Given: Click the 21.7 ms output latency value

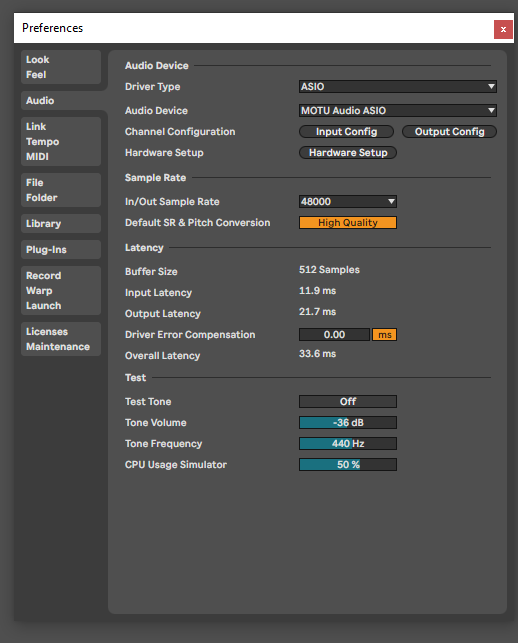Looking at the screenshot, I should click(317, 312).
